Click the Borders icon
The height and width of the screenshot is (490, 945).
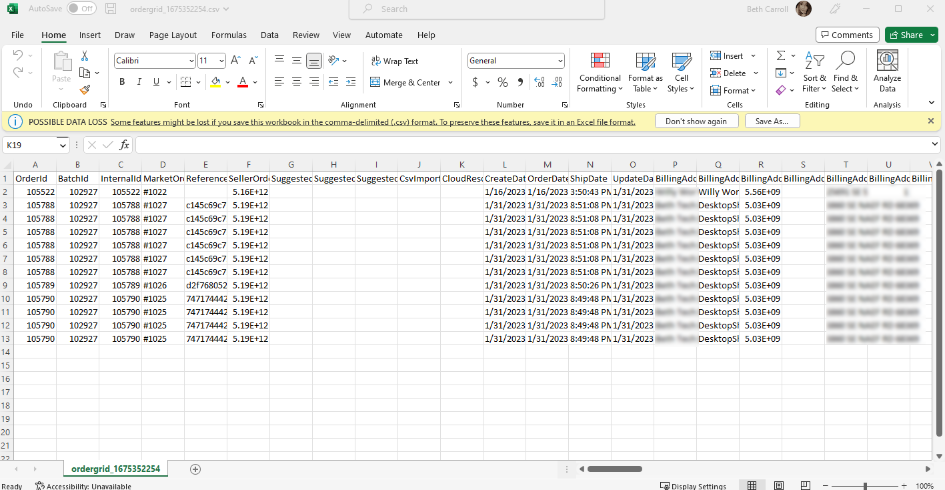186,82
